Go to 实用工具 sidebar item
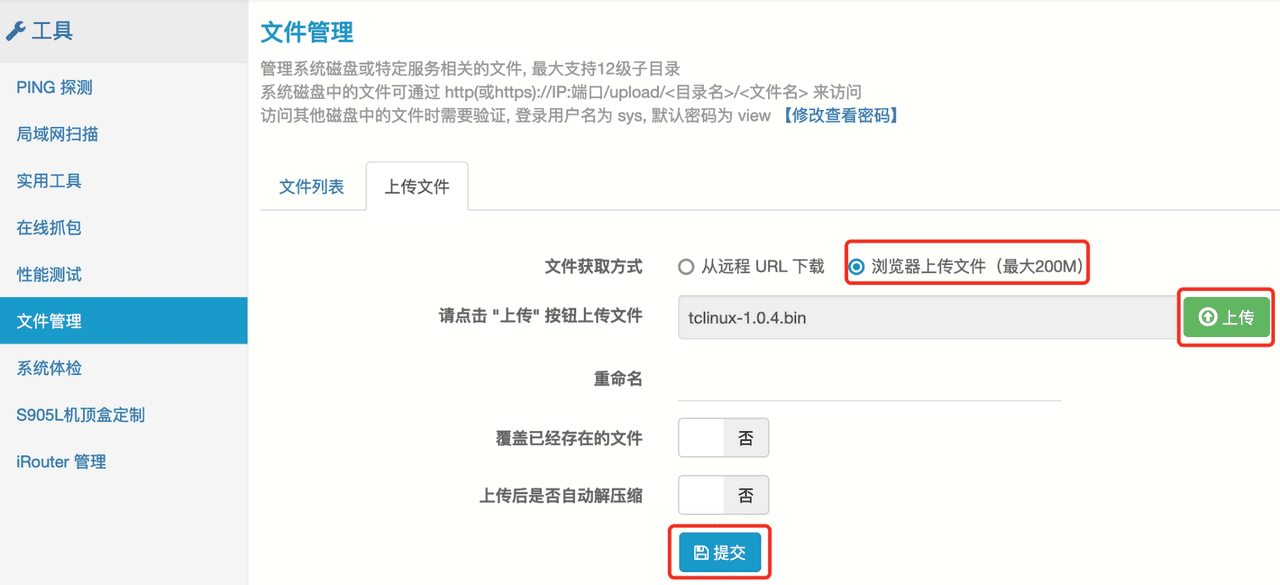 [x=50, y=181]
